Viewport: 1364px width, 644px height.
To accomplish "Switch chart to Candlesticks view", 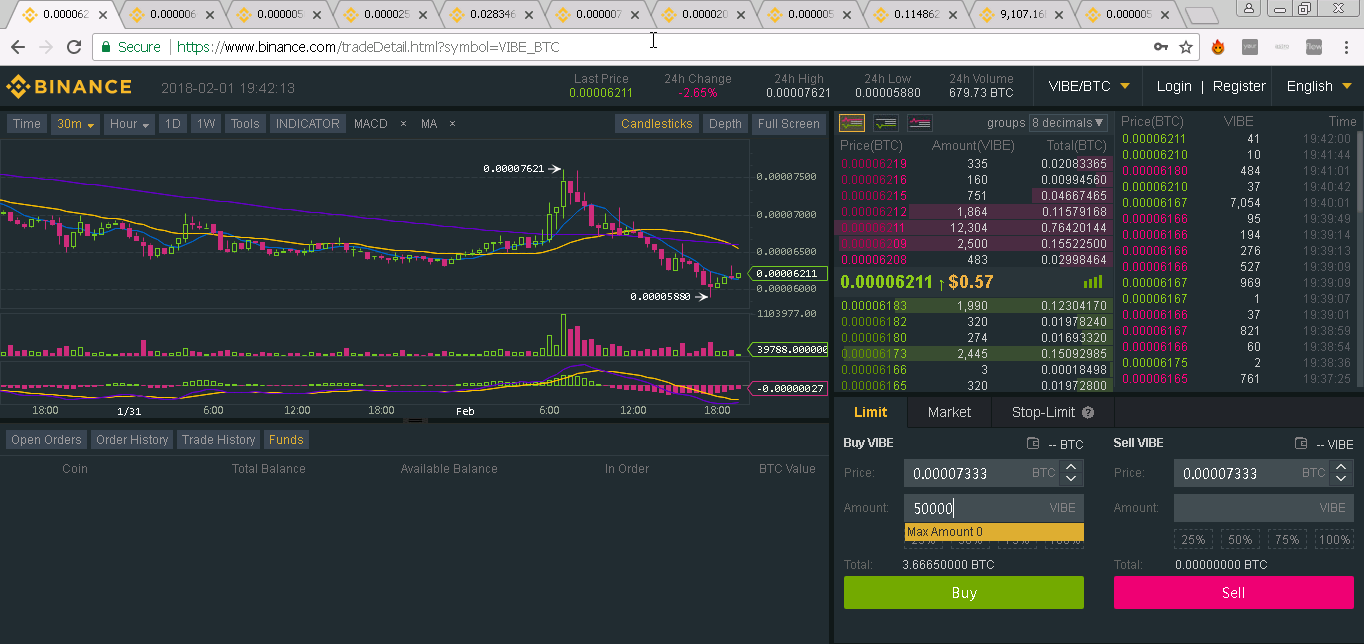I will click(656, 124).
